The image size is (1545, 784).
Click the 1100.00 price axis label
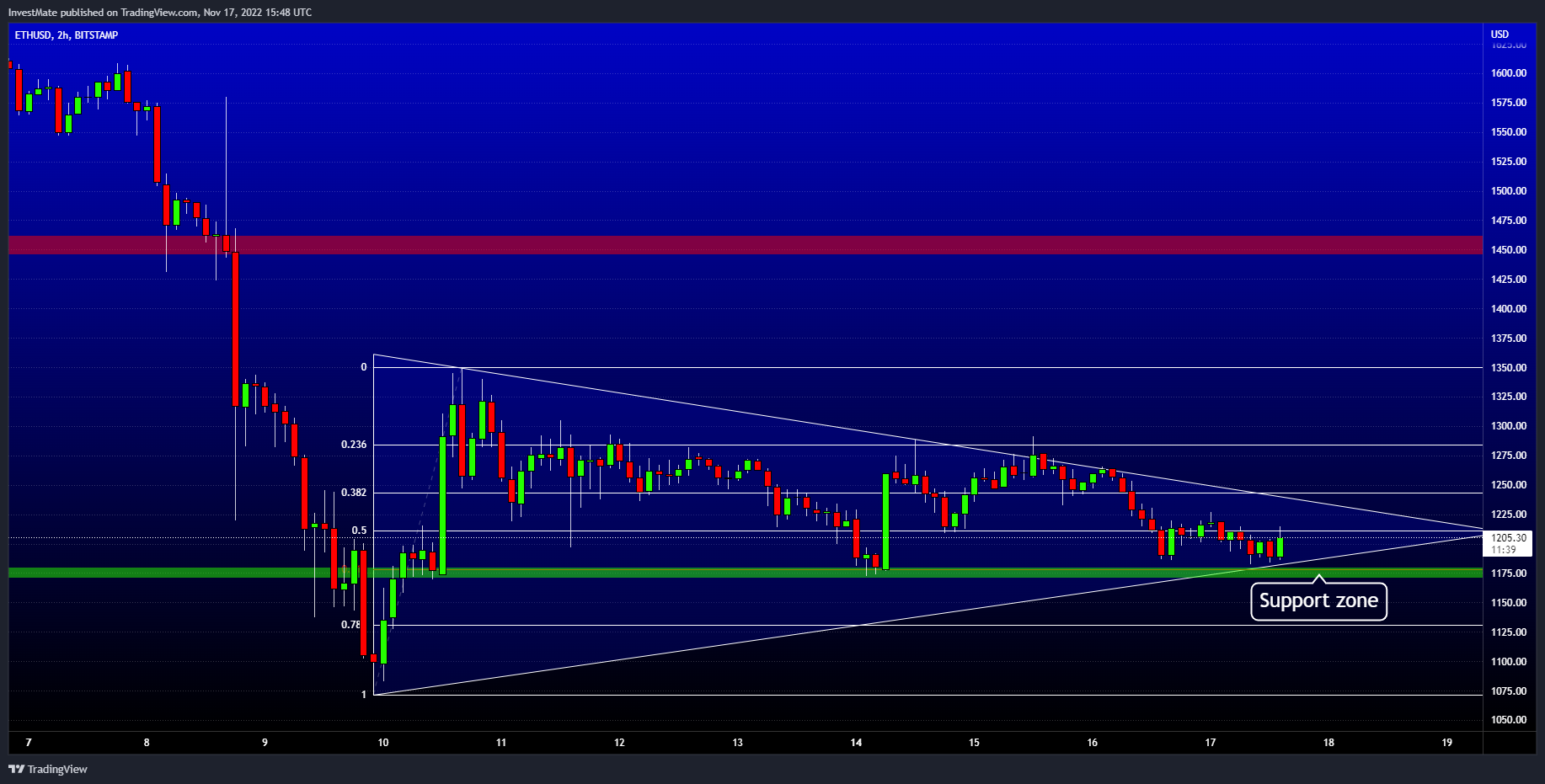[1508, 662]
